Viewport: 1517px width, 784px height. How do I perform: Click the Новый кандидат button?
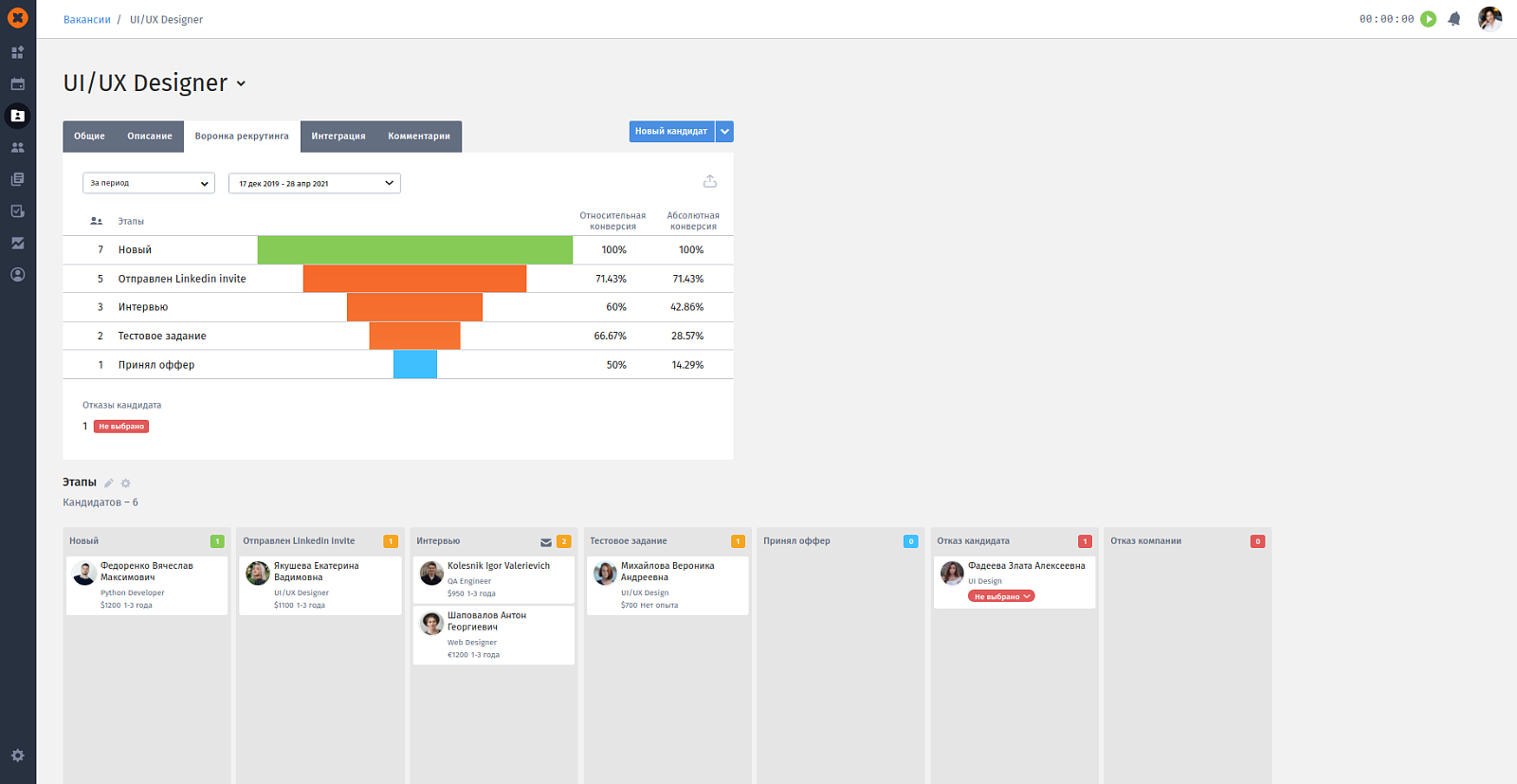coord(671,132)
